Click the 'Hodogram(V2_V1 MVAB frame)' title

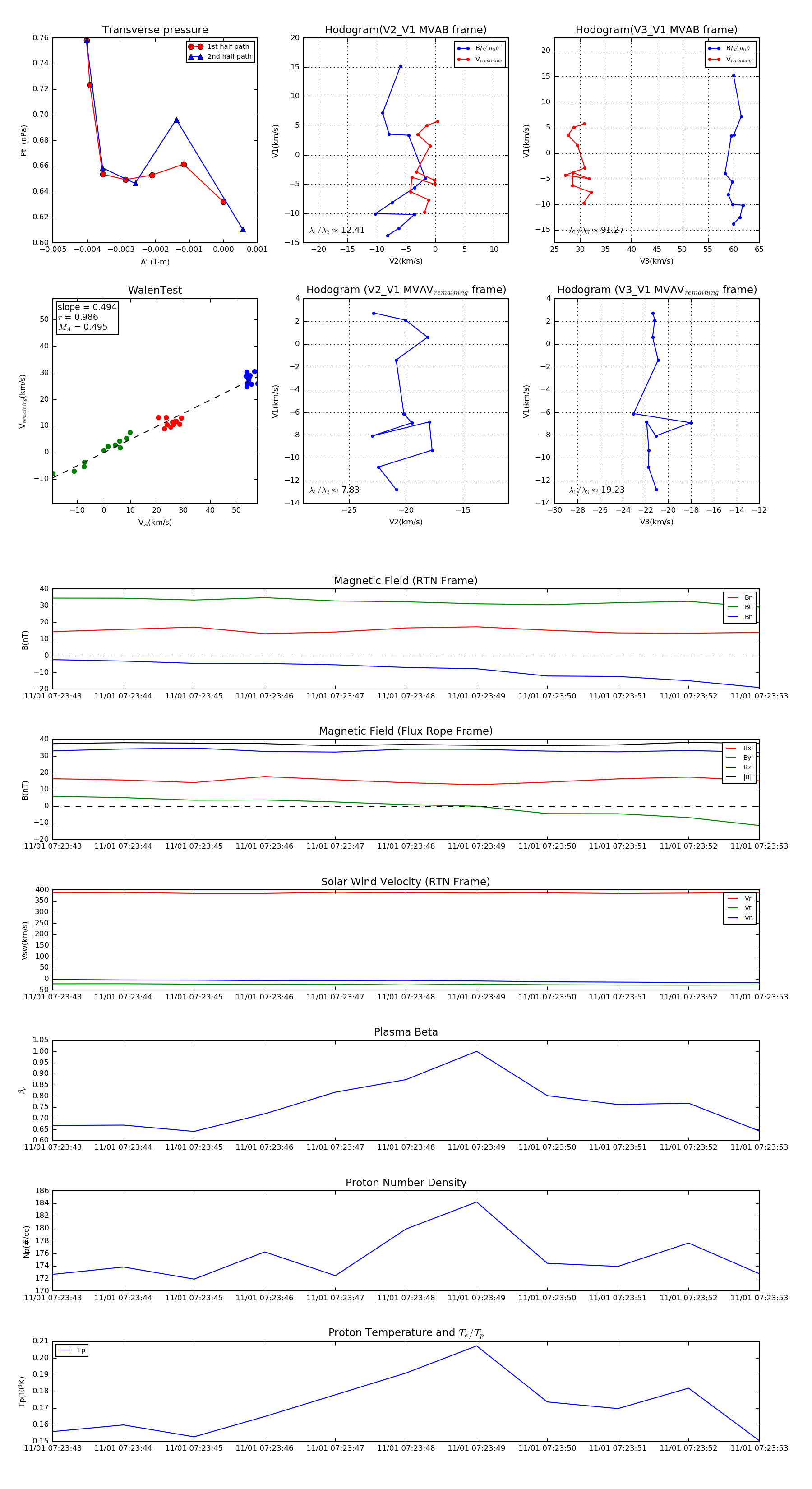(406, 30)
